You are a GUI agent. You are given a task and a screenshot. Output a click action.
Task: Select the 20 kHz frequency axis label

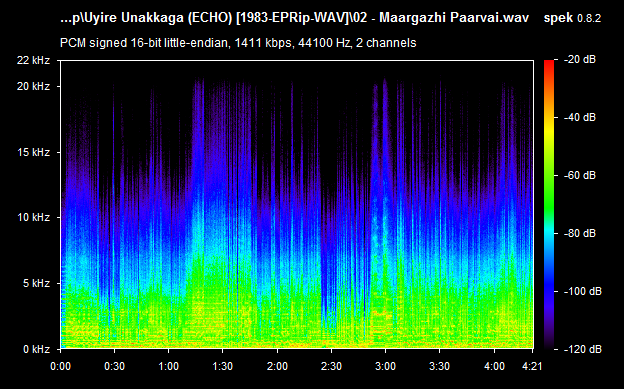pyautogui.click(x=33, y=86)
